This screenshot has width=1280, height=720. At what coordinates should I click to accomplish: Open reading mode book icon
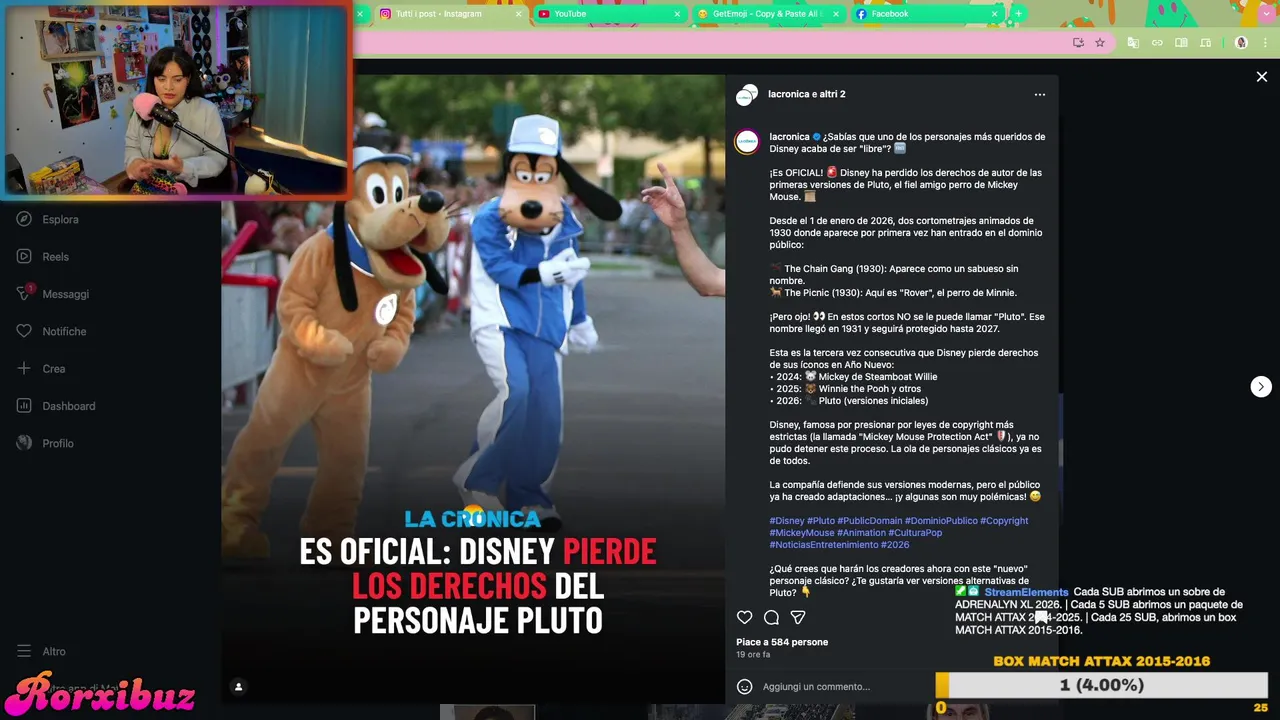click(1181, 43)
